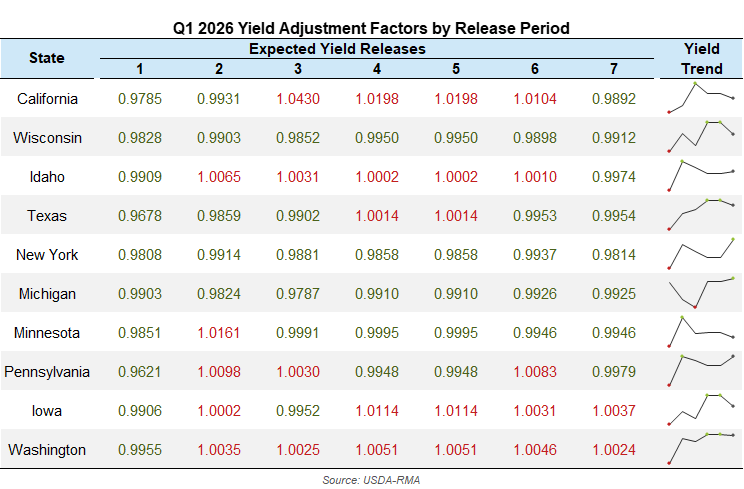Click Minnesota's 1.0161 value cell
This screenshot has width=744, height=489.
(x=219, y=333)
